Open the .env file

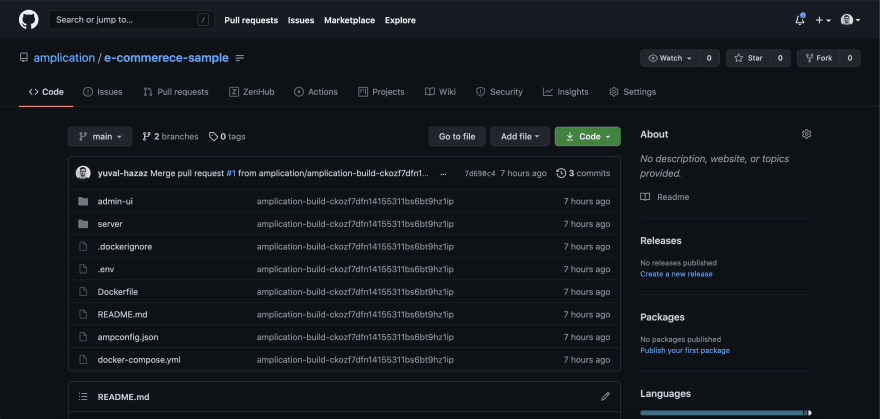coord(106,269)
